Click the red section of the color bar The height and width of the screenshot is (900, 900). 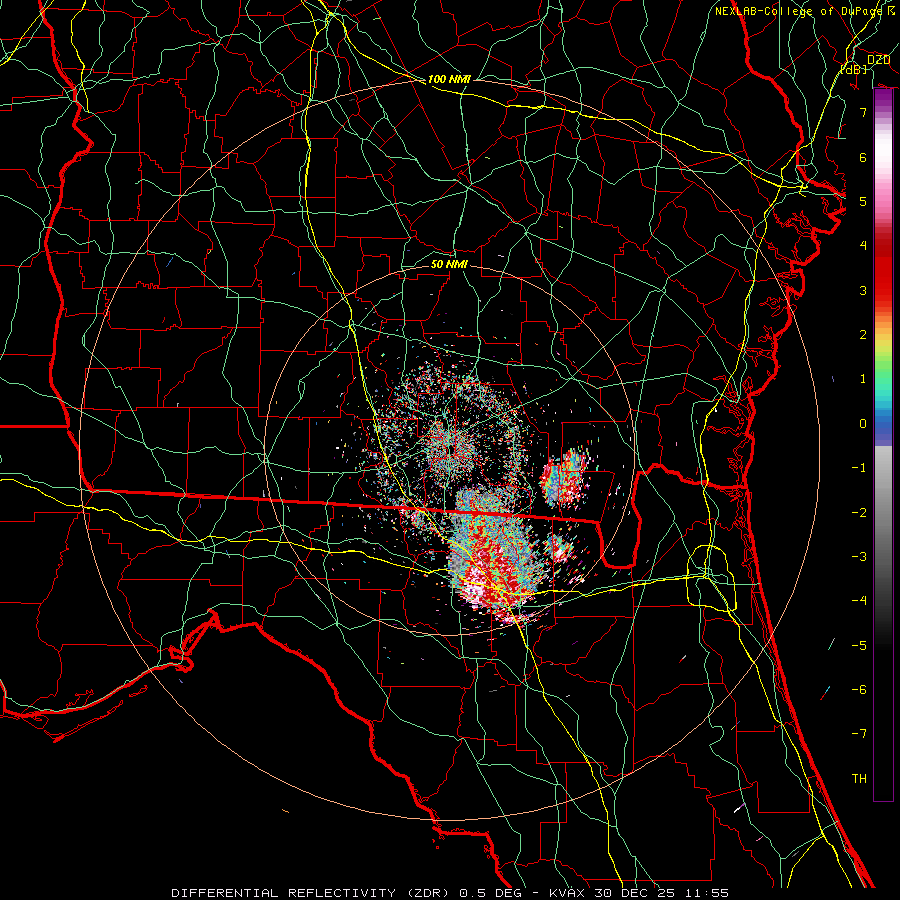point(883,270)
